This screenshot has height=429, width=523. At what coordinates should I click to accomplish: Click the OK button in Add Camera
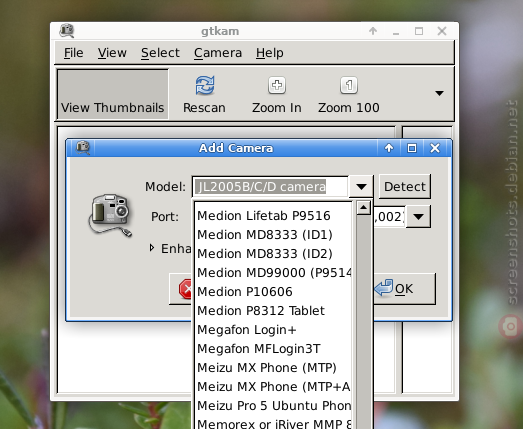pyautogui.click(x=404, y=289)
